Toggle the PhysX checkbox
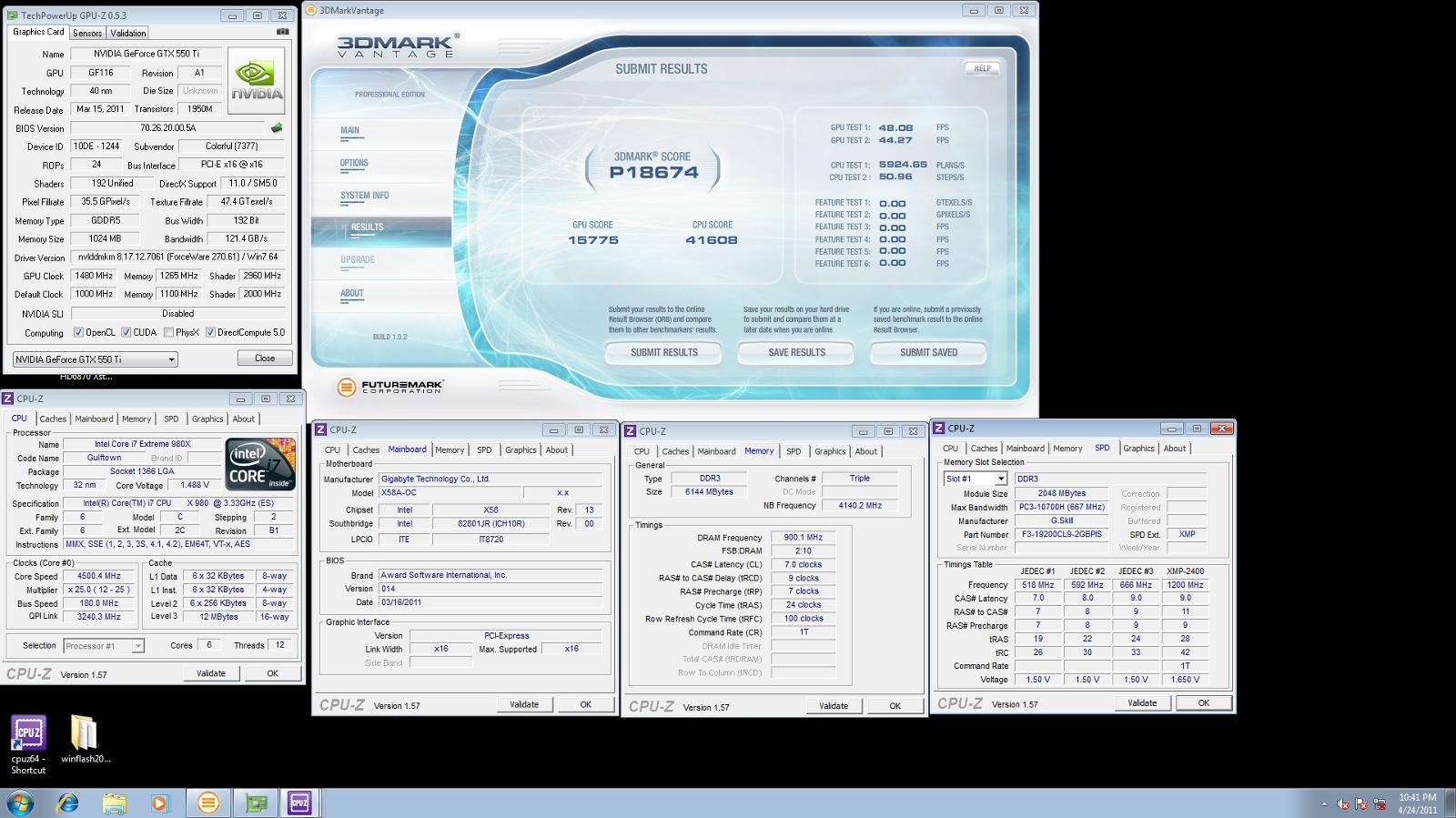The image size is (1456, 818). (x=169, y=332)
